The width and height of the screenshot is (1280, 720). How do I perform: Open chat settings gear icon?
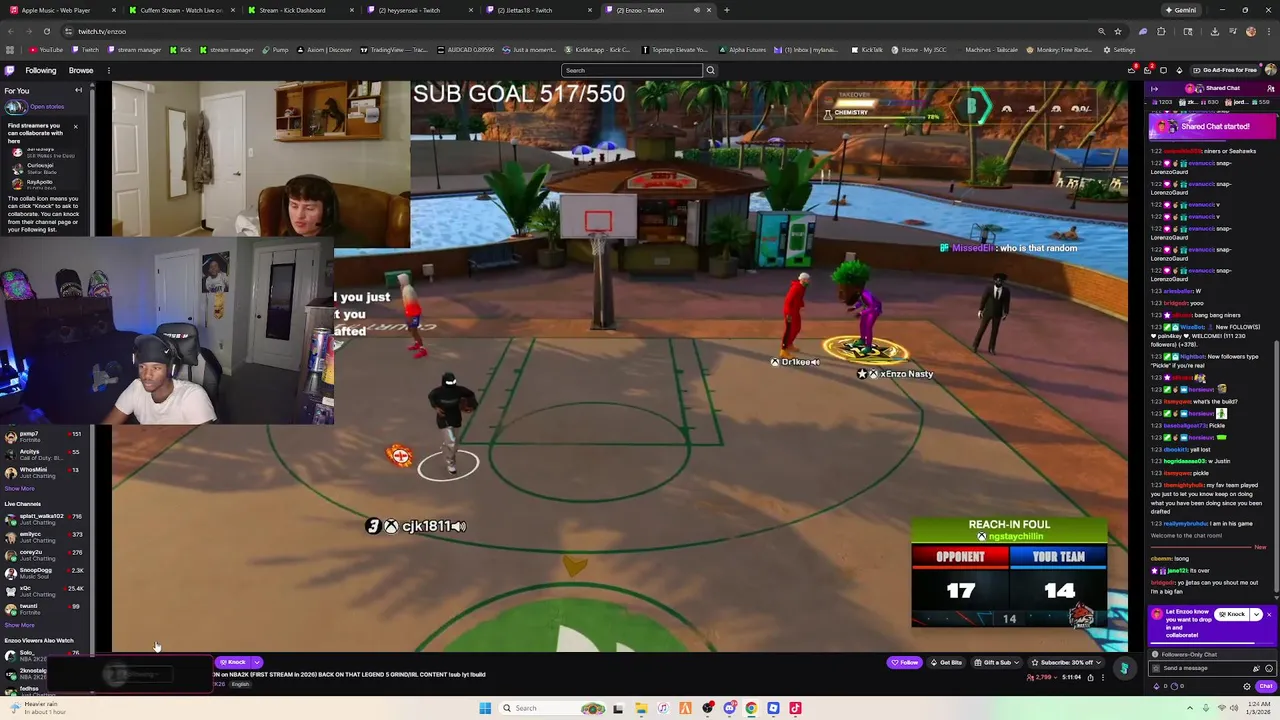pos(1246,686)
